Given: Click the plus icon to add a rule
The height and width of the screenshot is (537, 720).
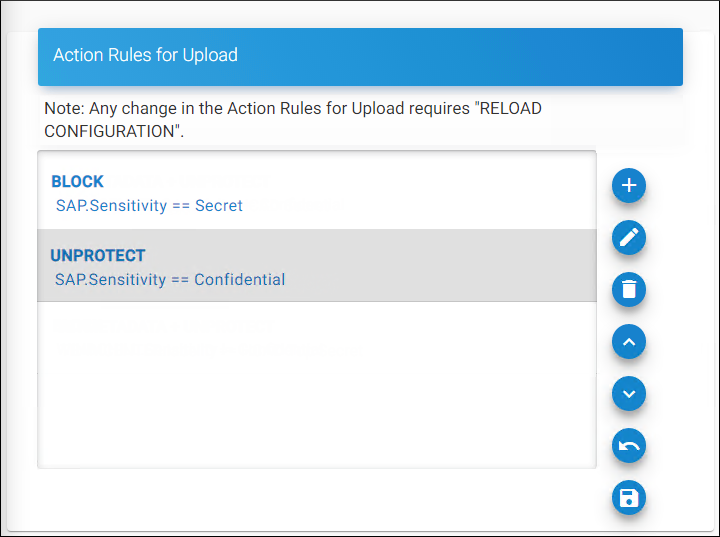Looking at the screenshot, I should click(629, 186).
